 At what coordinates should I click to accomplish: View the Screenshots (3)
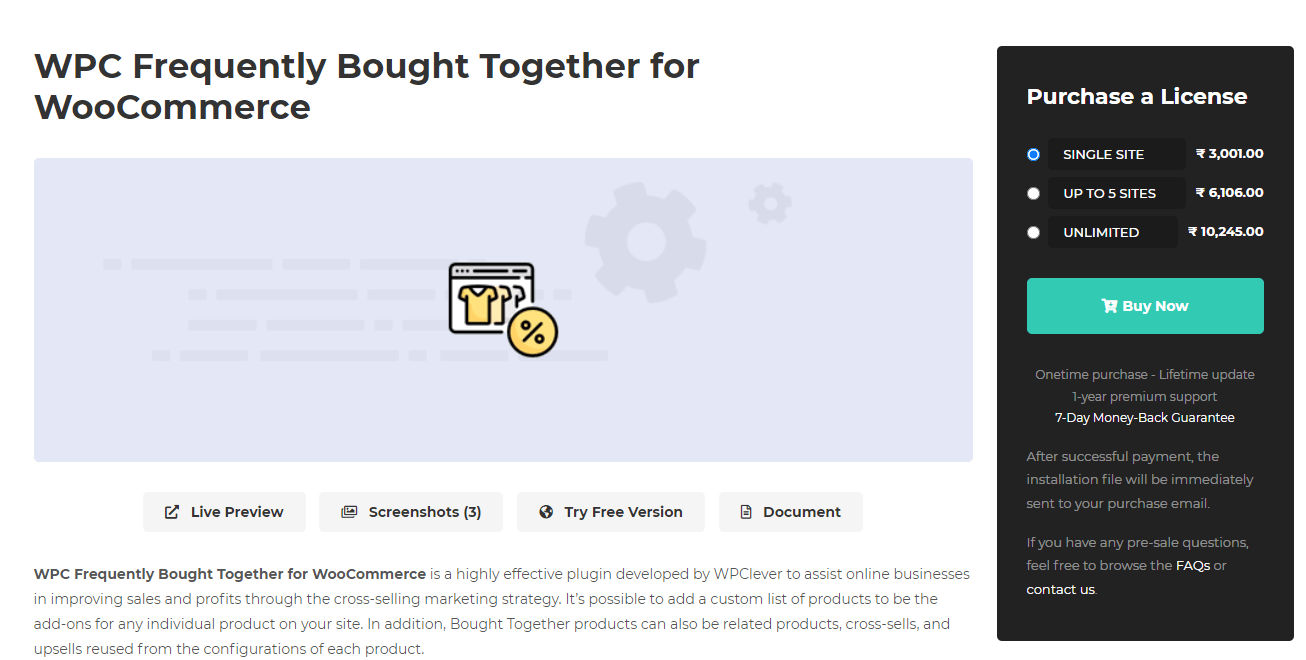411,511
